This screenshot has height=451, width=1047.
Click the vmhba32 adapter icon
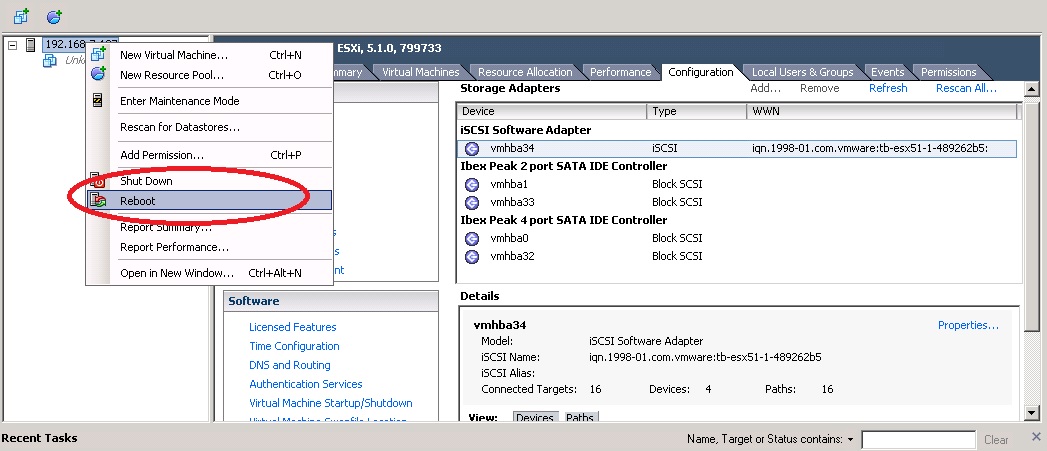click(x=472, y=256)
